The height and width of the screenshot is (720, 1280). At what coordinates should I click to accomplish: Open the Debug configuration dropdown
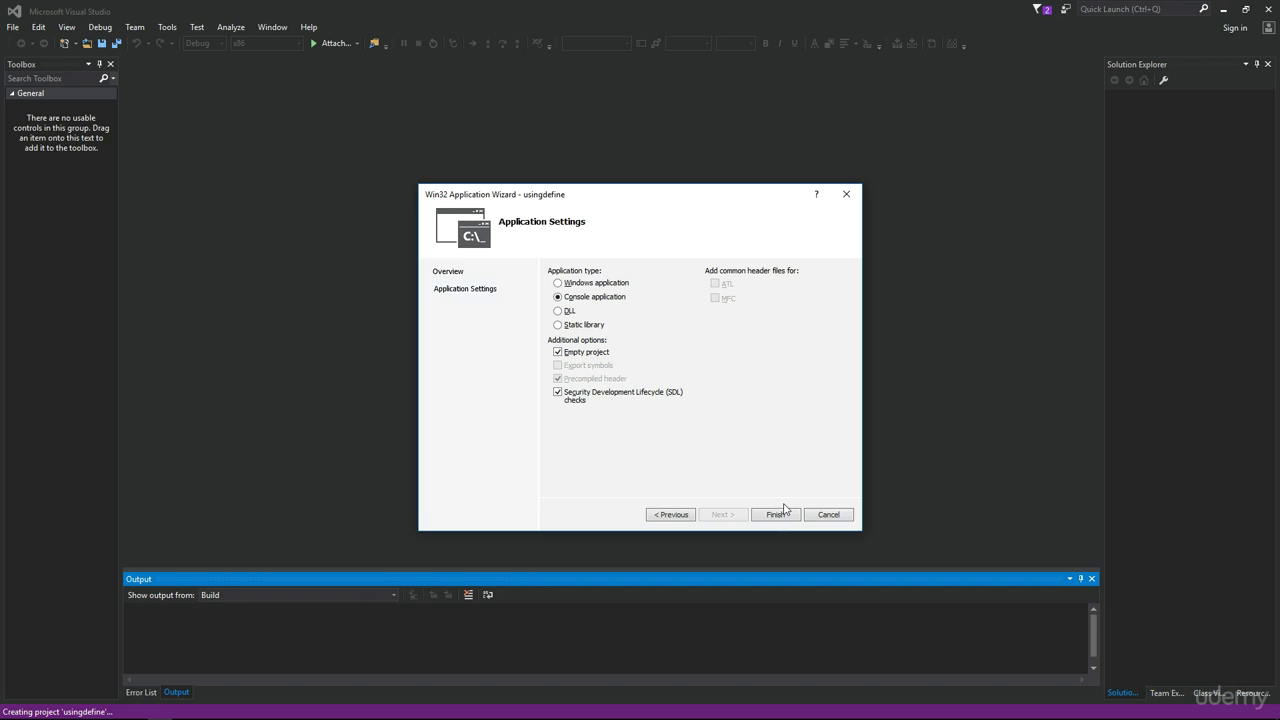click(x=203, y=44)
